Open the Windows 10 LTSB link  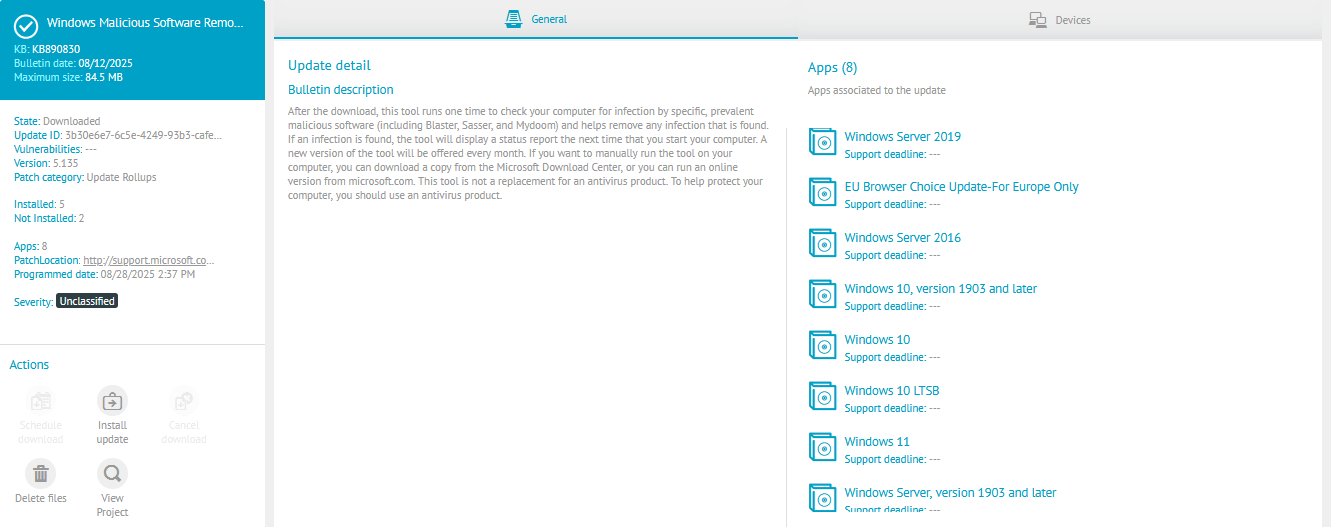click(x=891, y=391)
